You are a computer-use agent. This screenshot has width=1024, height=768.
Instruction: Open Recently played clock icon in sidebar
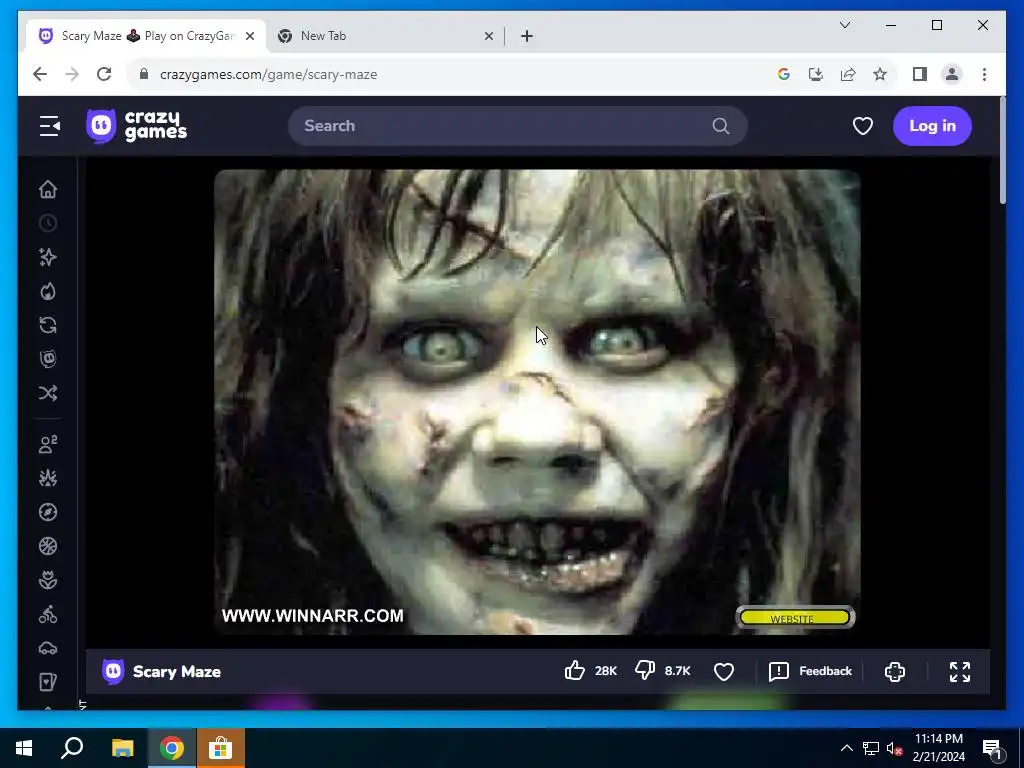pos(48,223)
